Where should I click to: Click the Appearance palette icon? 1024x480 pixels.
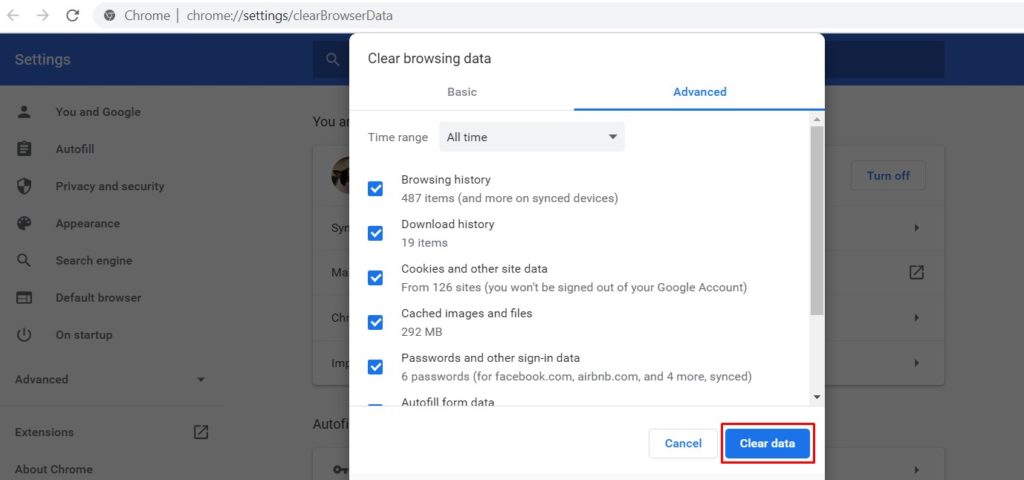click(24, 223)
